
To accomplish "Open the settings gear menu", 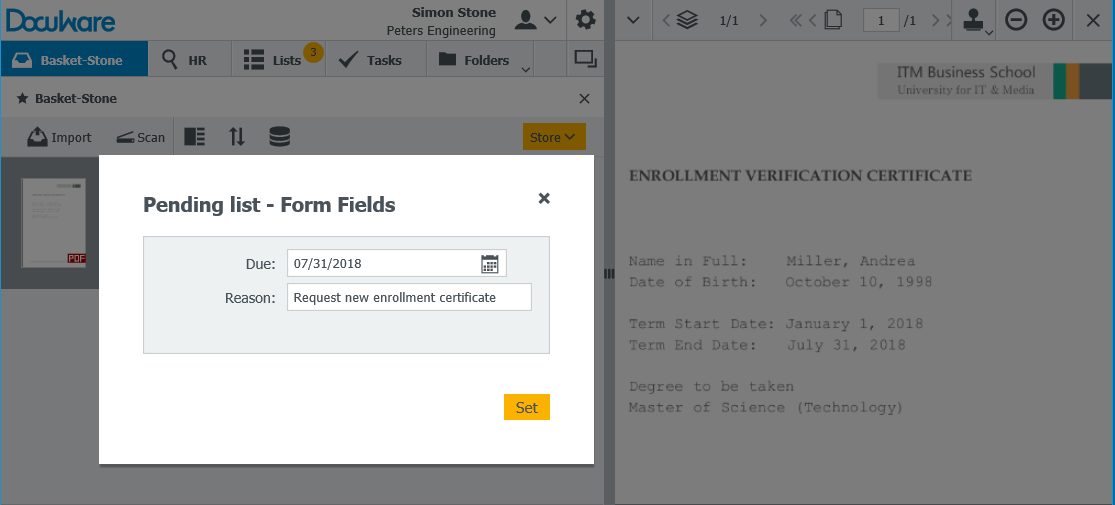I will pyautogui.click(x=585, y=20).
